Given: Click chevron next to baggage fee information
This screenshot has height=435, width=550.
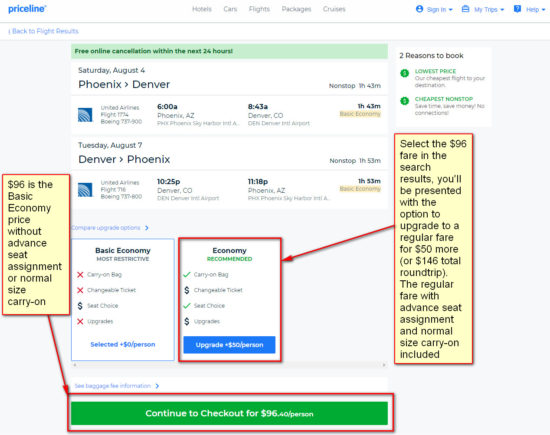Looking at the screenshot, I should point(157,386).
